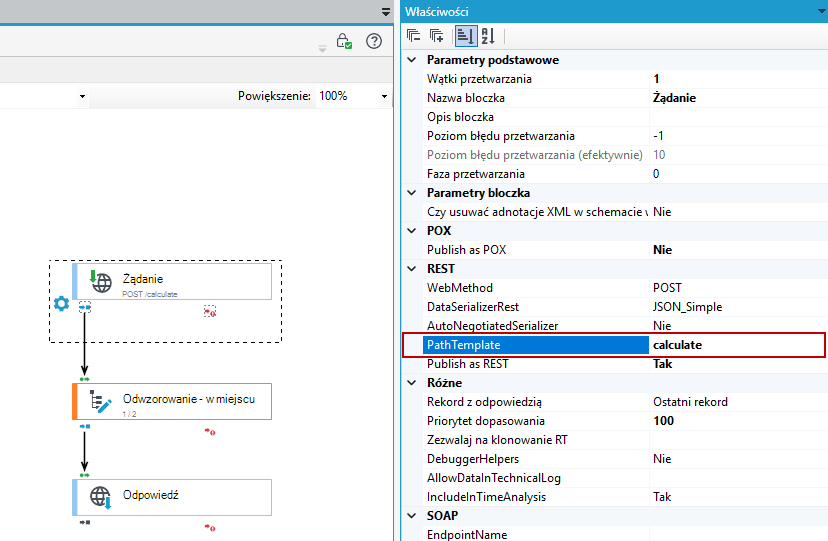
Task: Sort properties alphabetically with A-Z icon
Action: (488, 36)
